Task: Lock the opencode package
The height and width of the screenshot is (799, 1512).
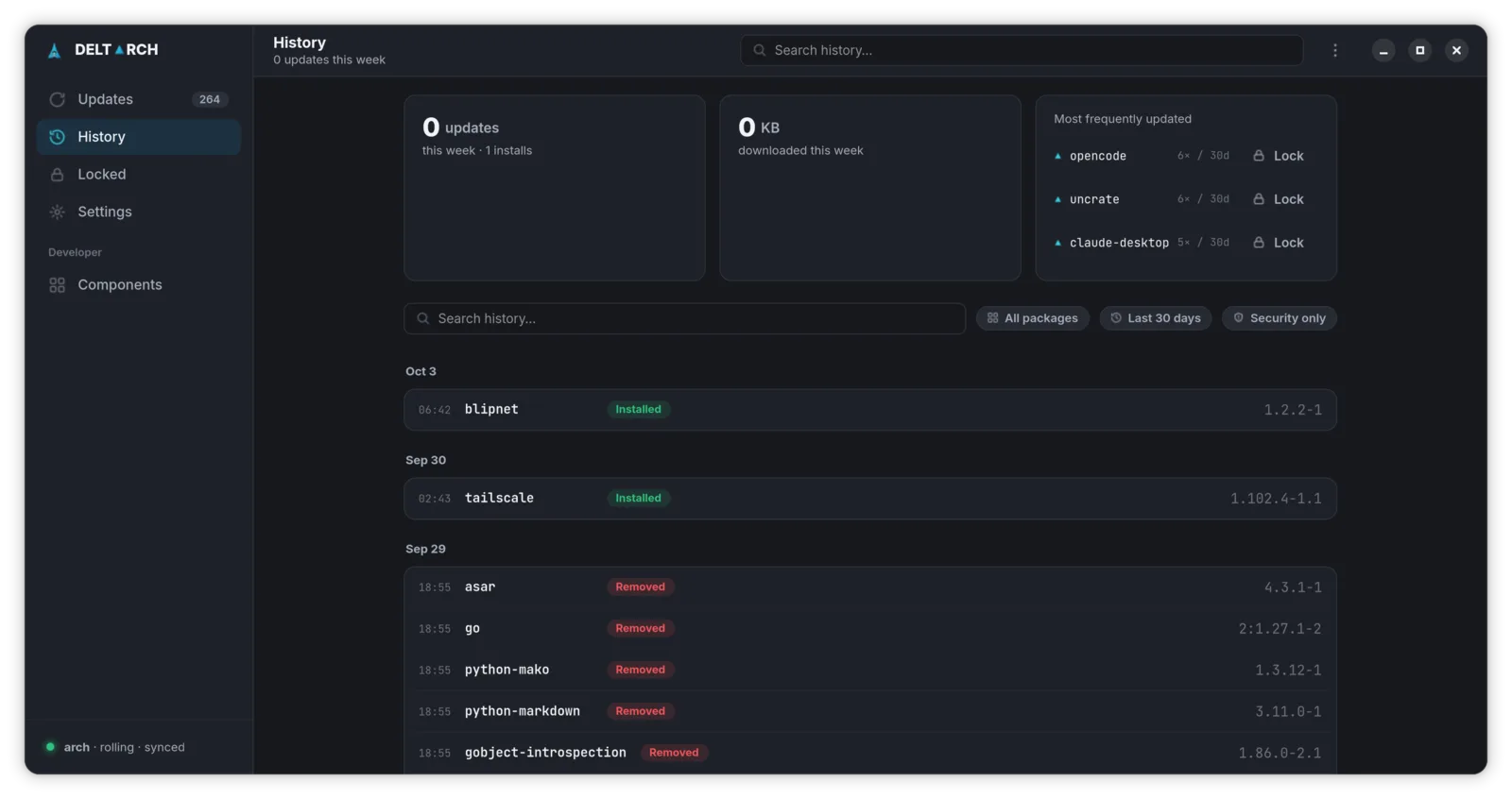Action: 1279,156
